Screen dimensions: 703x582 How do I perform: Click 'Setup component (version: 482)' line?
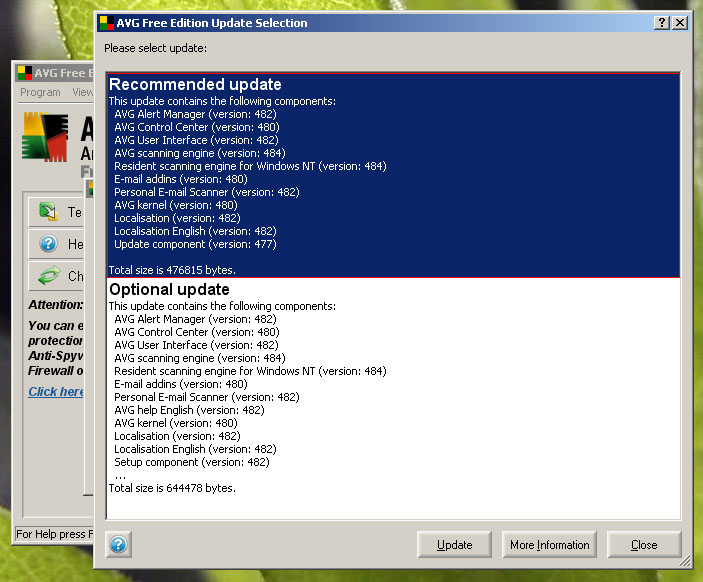click(x=191, y=462)
